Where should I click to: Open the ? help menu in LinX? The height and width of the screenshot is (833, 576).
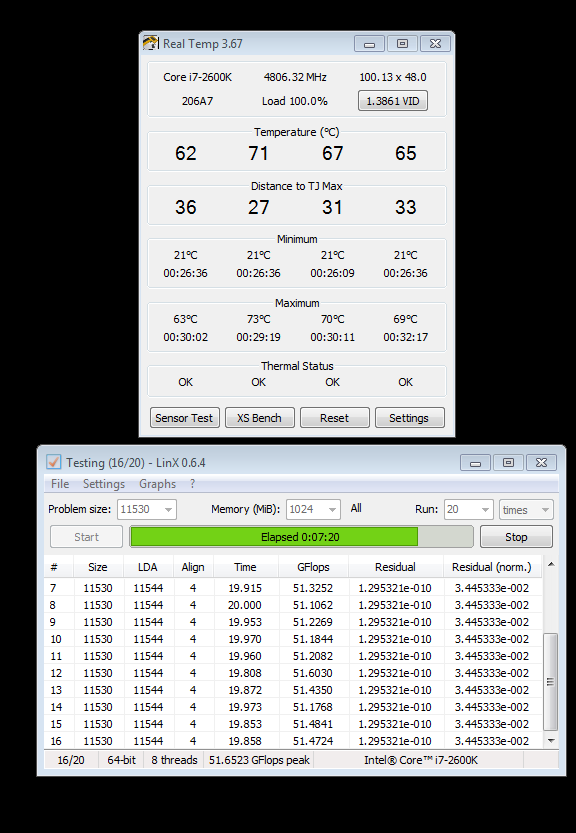[192, 484]
